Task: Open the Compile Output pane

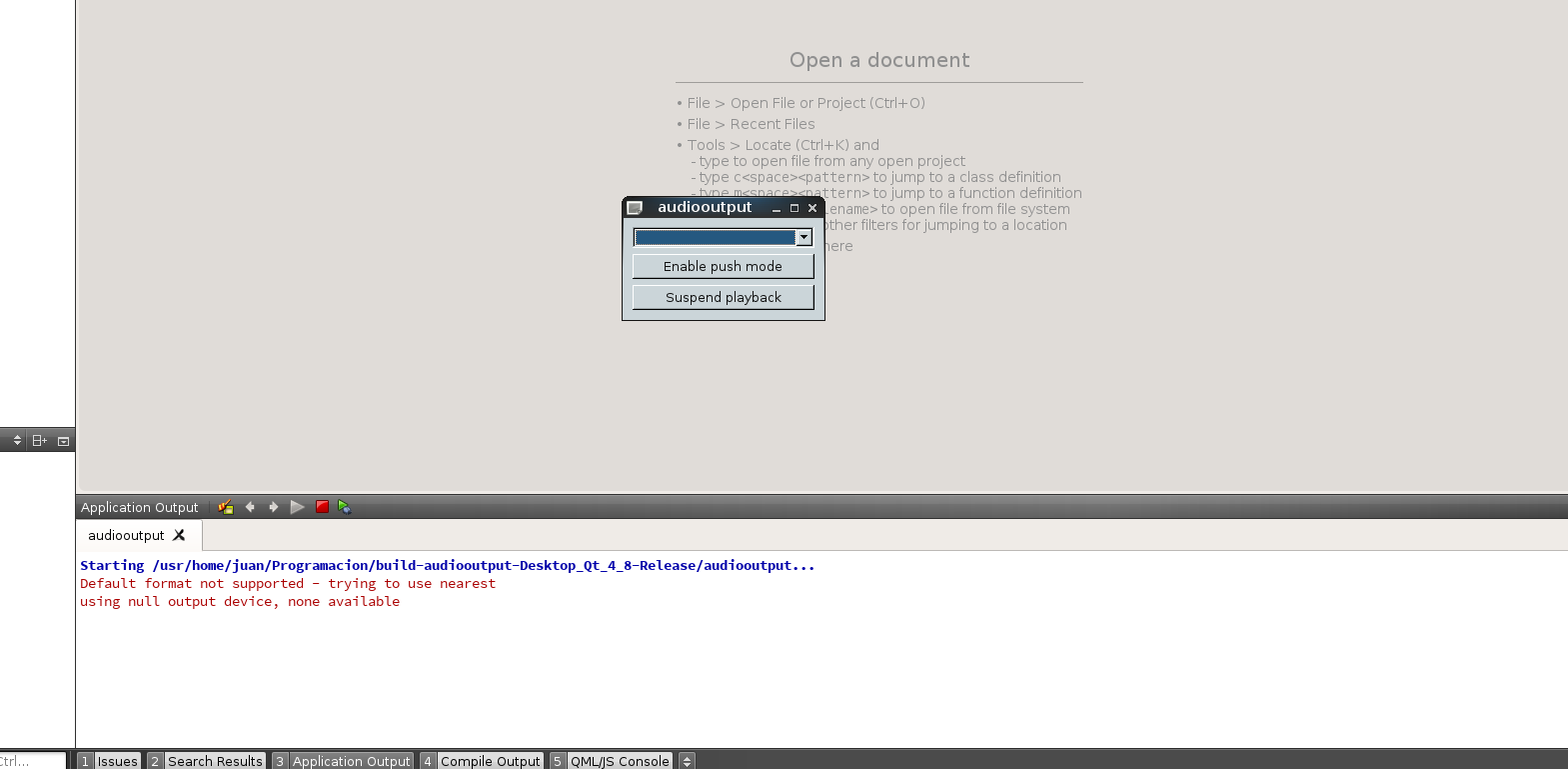Action: coord(482,761)
